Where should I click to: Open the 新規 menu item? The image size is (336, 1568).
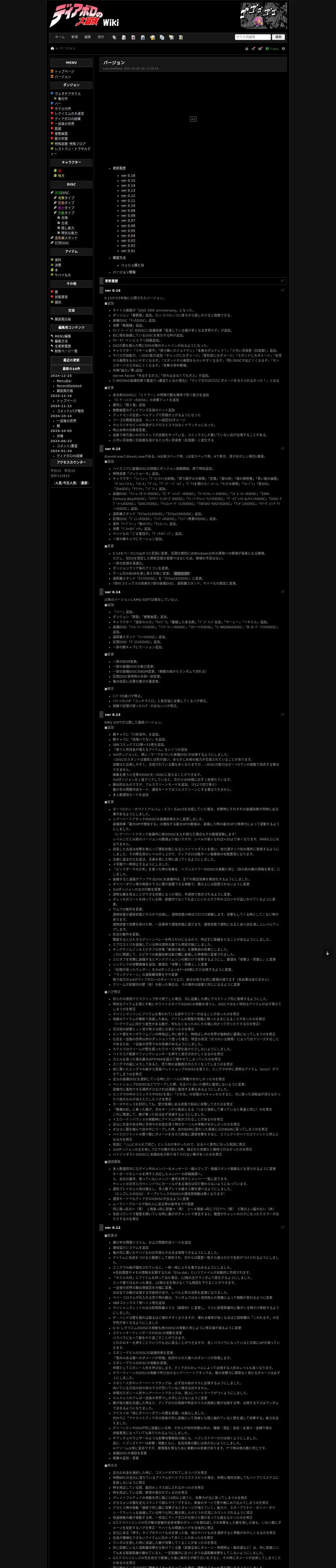coord(74,37)
